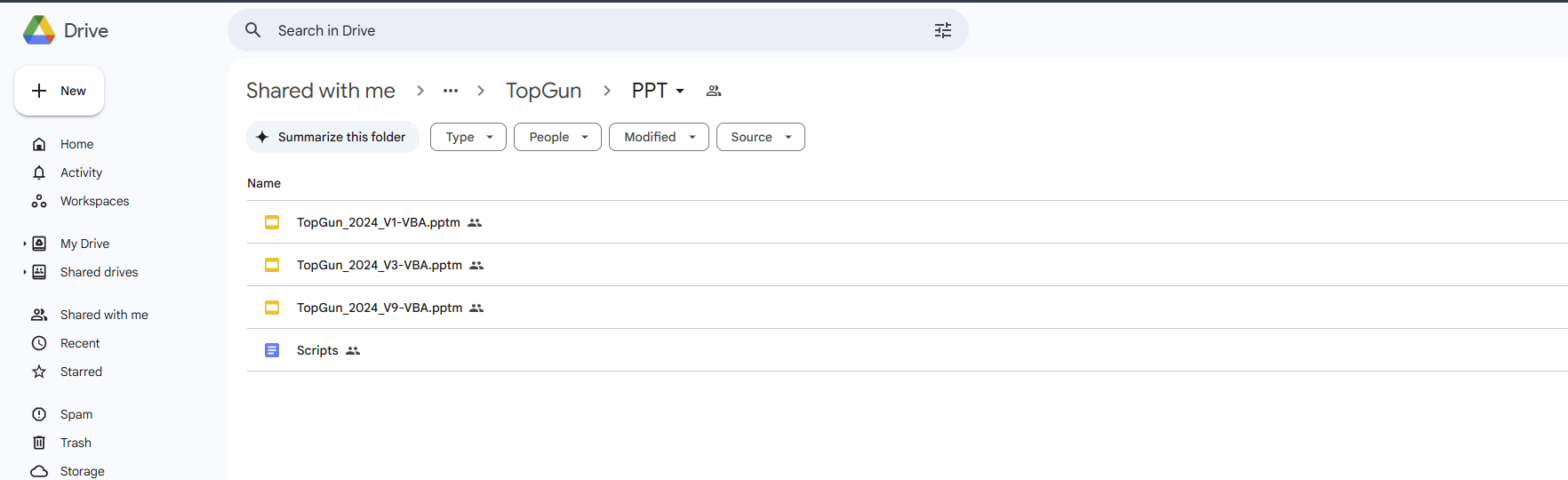Open Trash from sidebar
The height and width of the screenshot is (480, 1568).
pos(76,443)
